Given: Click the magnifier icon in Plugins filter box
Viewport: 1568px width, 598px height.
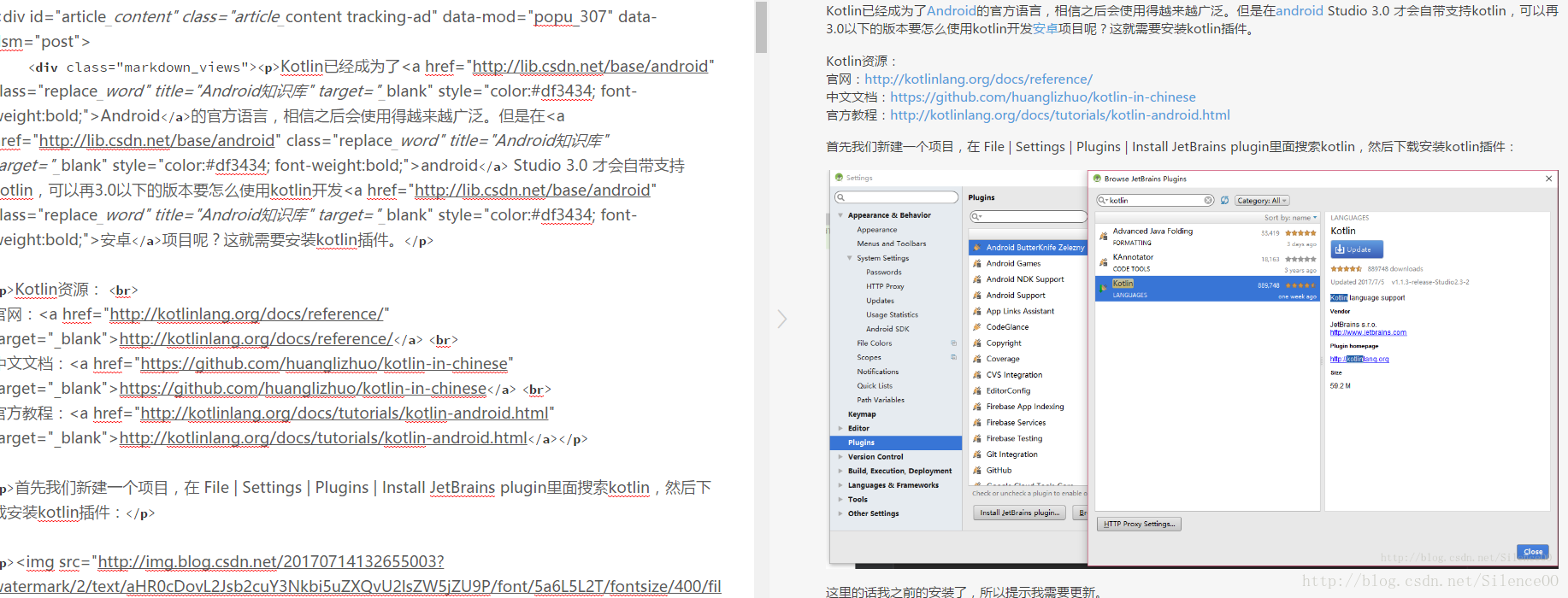Looking at the screenshot, I should (976, 216).
